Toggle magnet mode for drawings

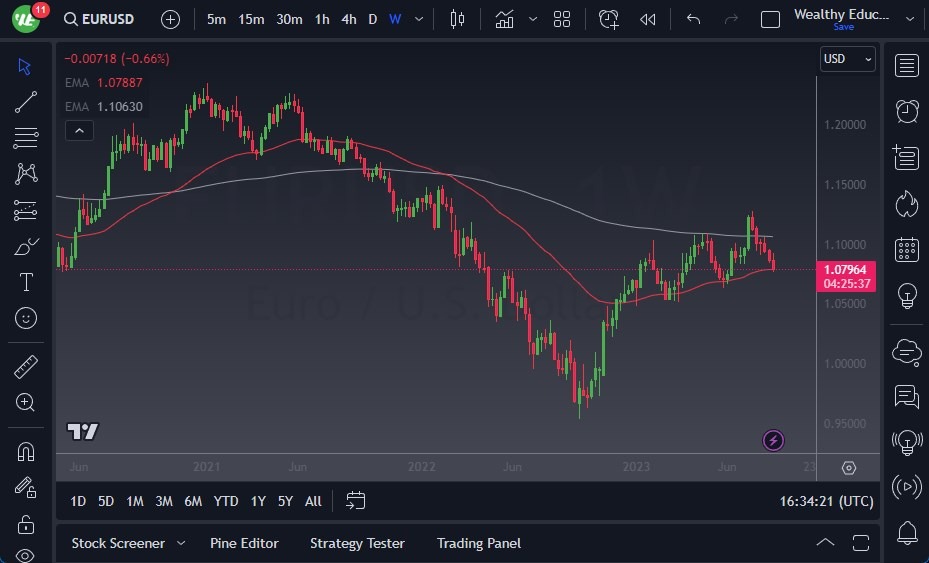[x=26, y=452]
